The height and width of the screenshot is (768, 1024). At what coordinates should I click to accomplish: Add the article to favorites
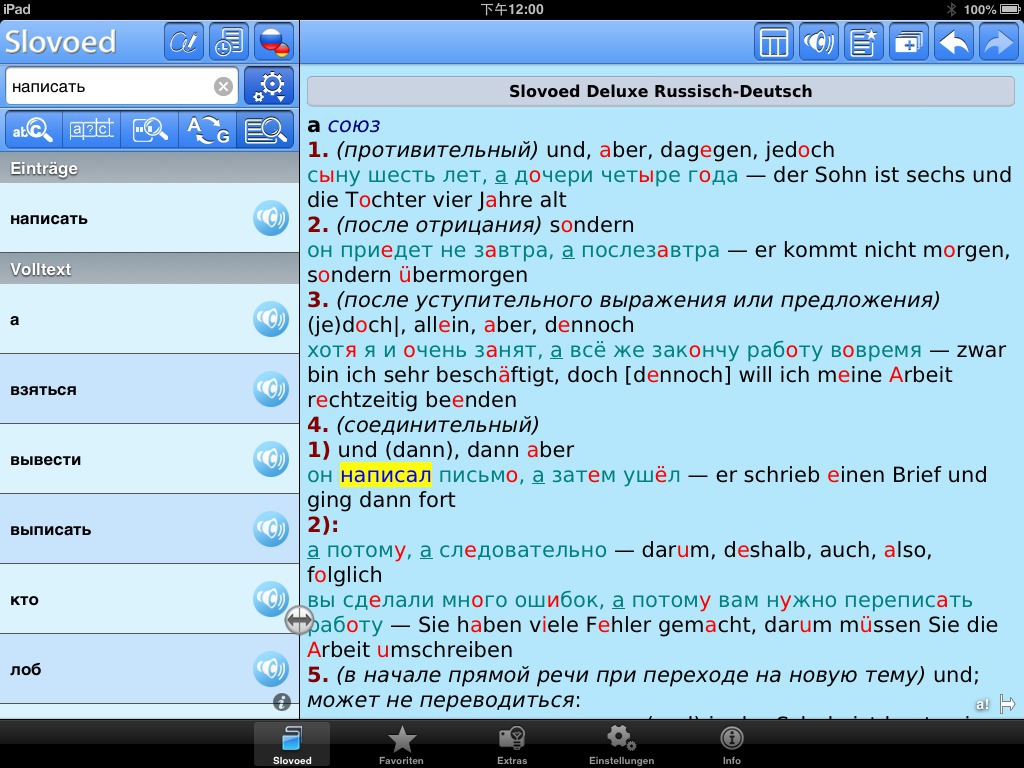[x=864, y=42]
